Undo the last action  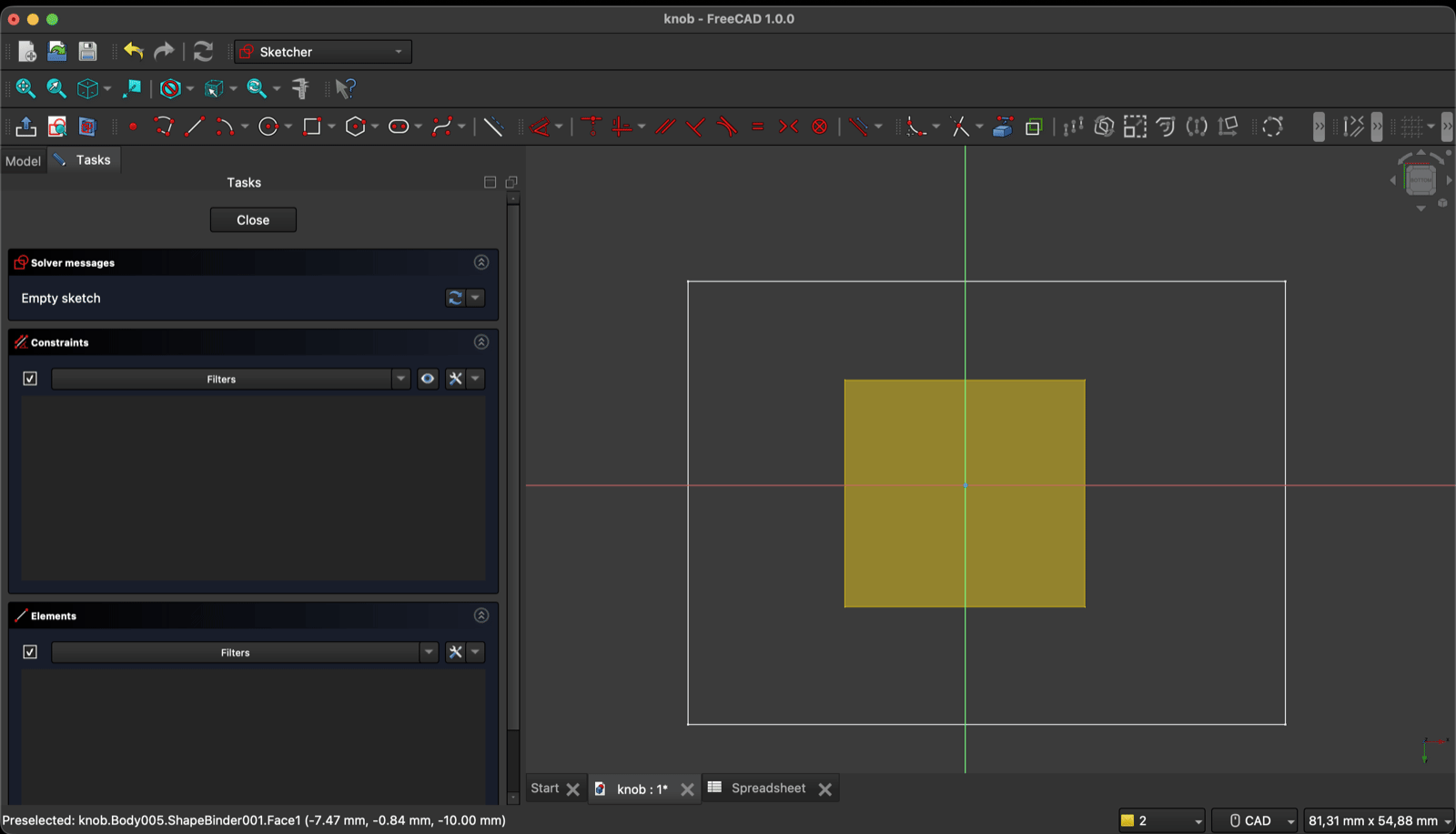point(134,51)
